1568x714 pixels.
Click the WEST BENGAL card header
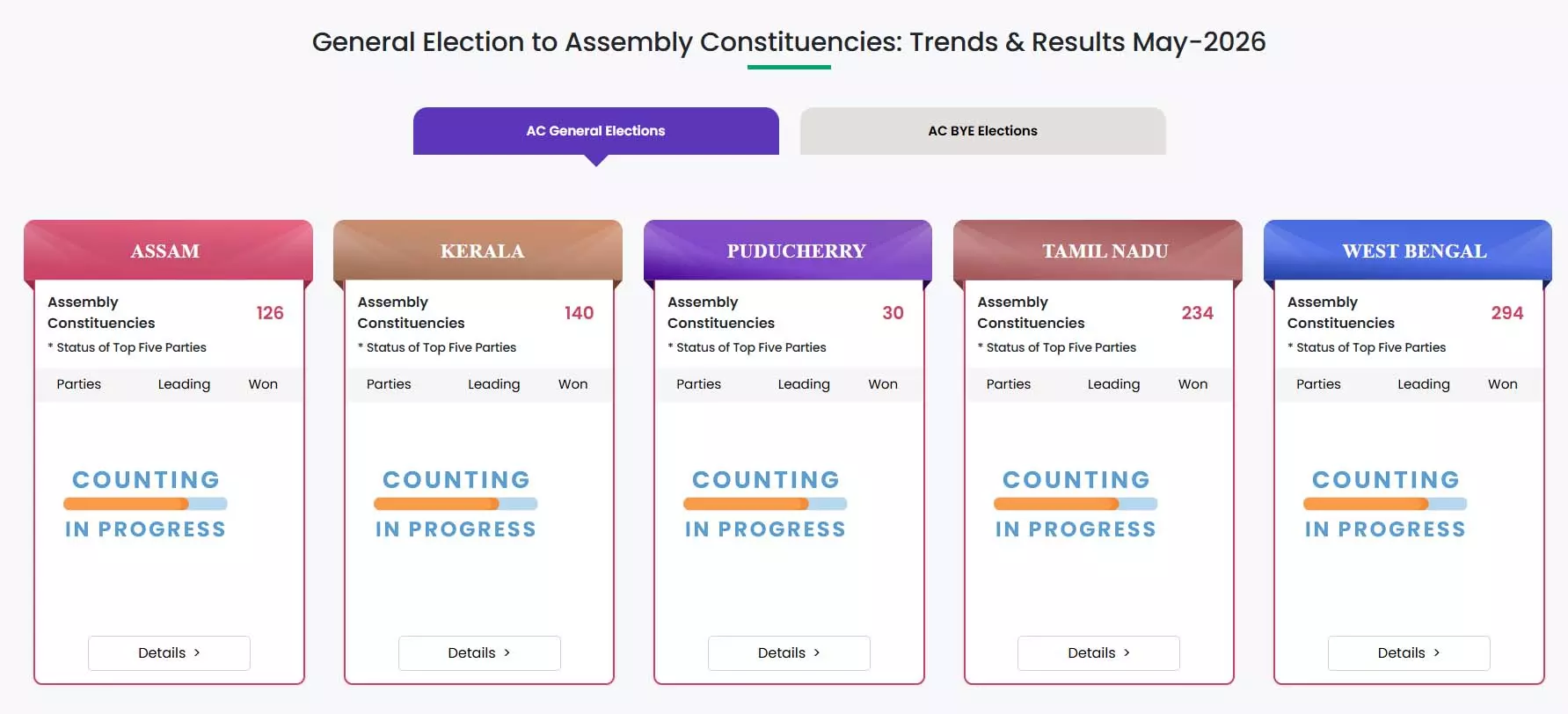(x=1408, y=251)
